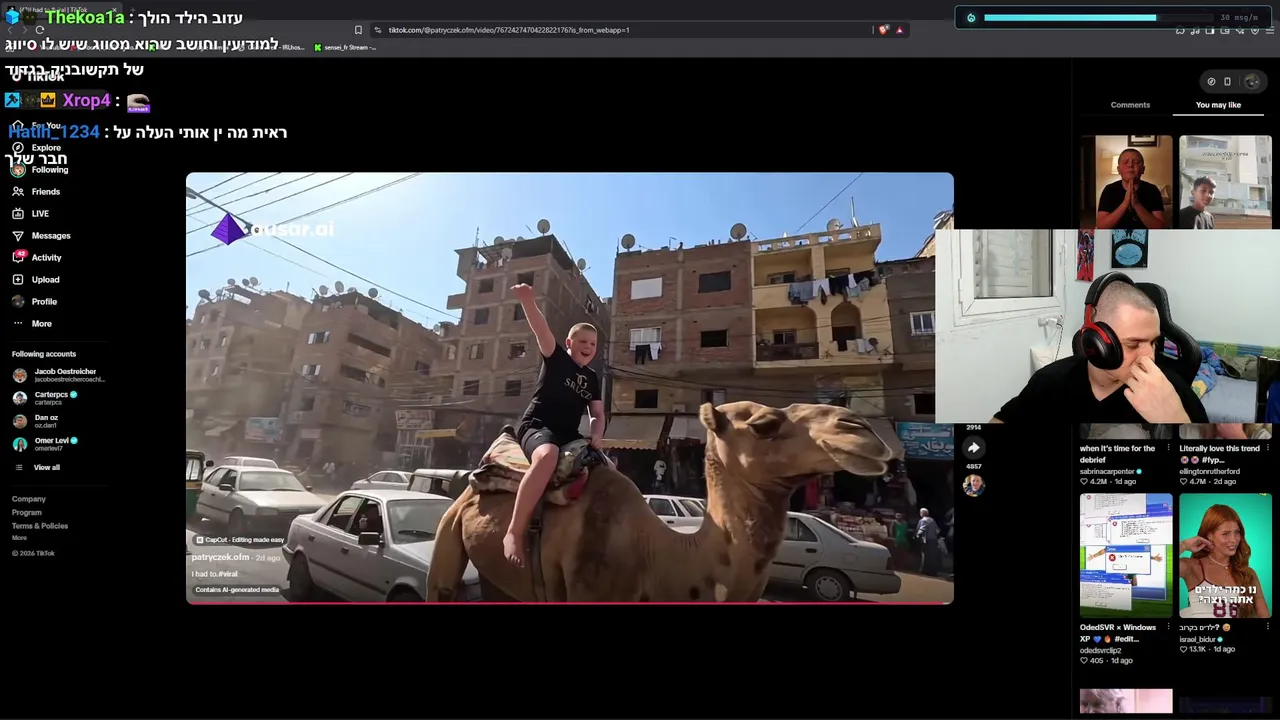The width and height of the screenshot is (1280, 720).
Task: Open the profile avatar in top-right pill
Action: pos(1251,82)
